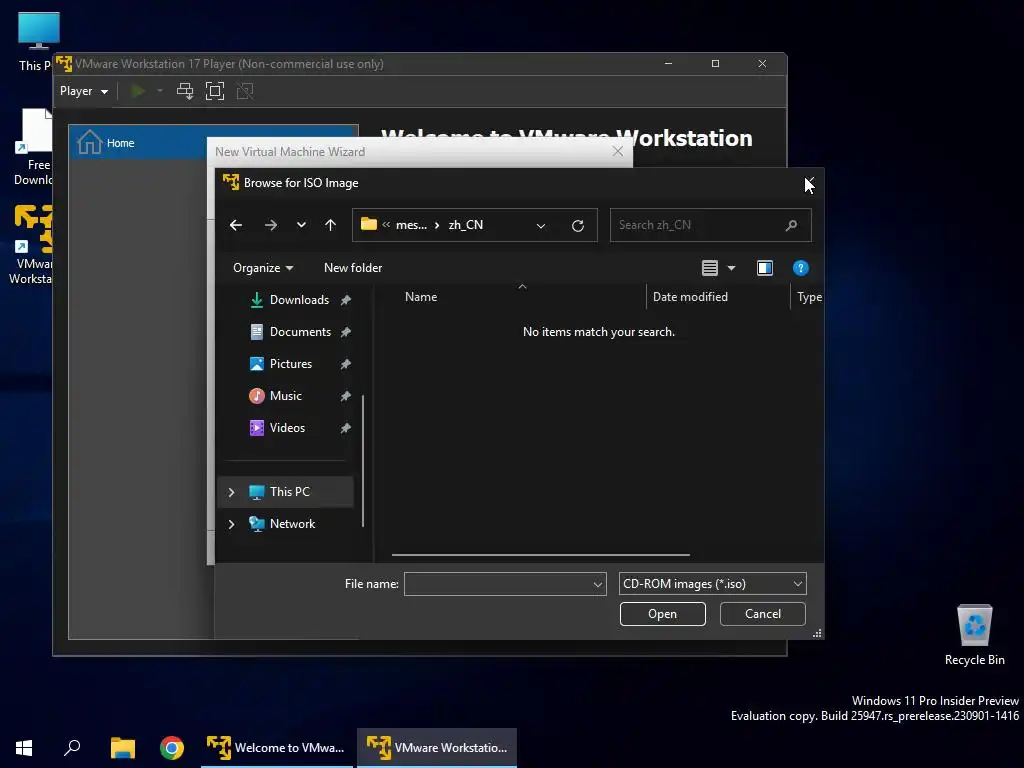Create a New folder
1024x768 pixels.
[x=353, y=268]
